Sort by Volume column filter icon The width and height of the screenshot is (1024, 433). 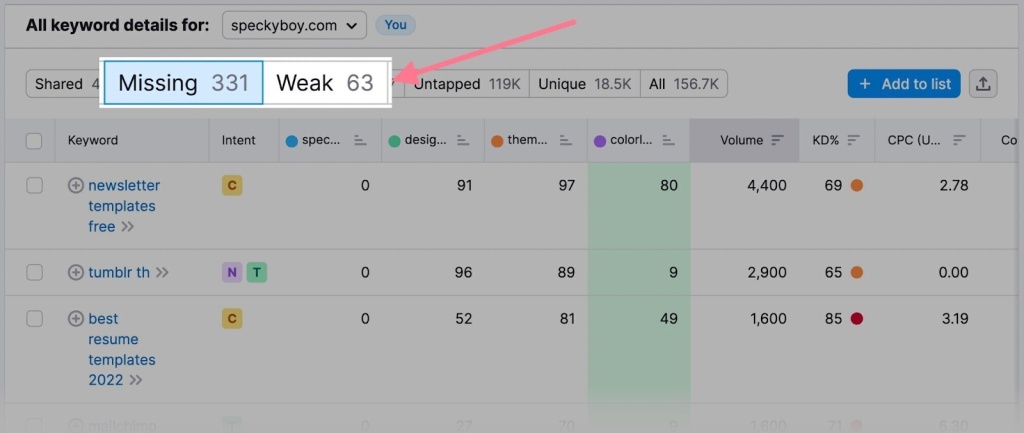point(778,141)
